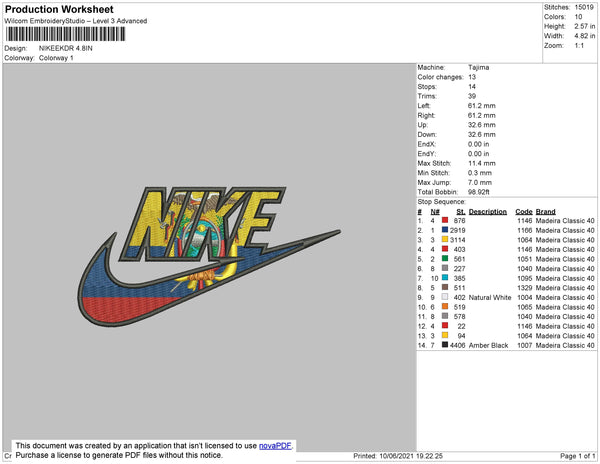Select the green swatch in stop row 5
The height and width of the screenshot is (464, 600).
[x=445, y=259]
